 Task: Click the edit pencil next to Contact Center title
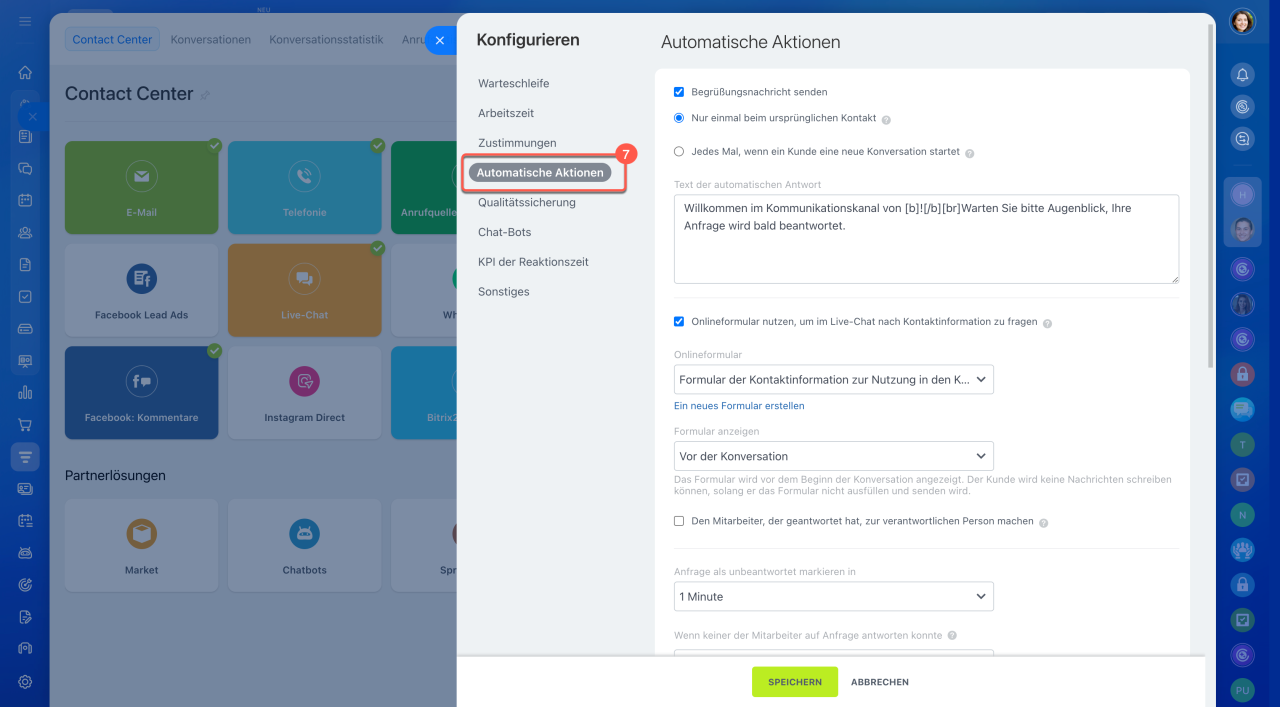pos(205,95)
